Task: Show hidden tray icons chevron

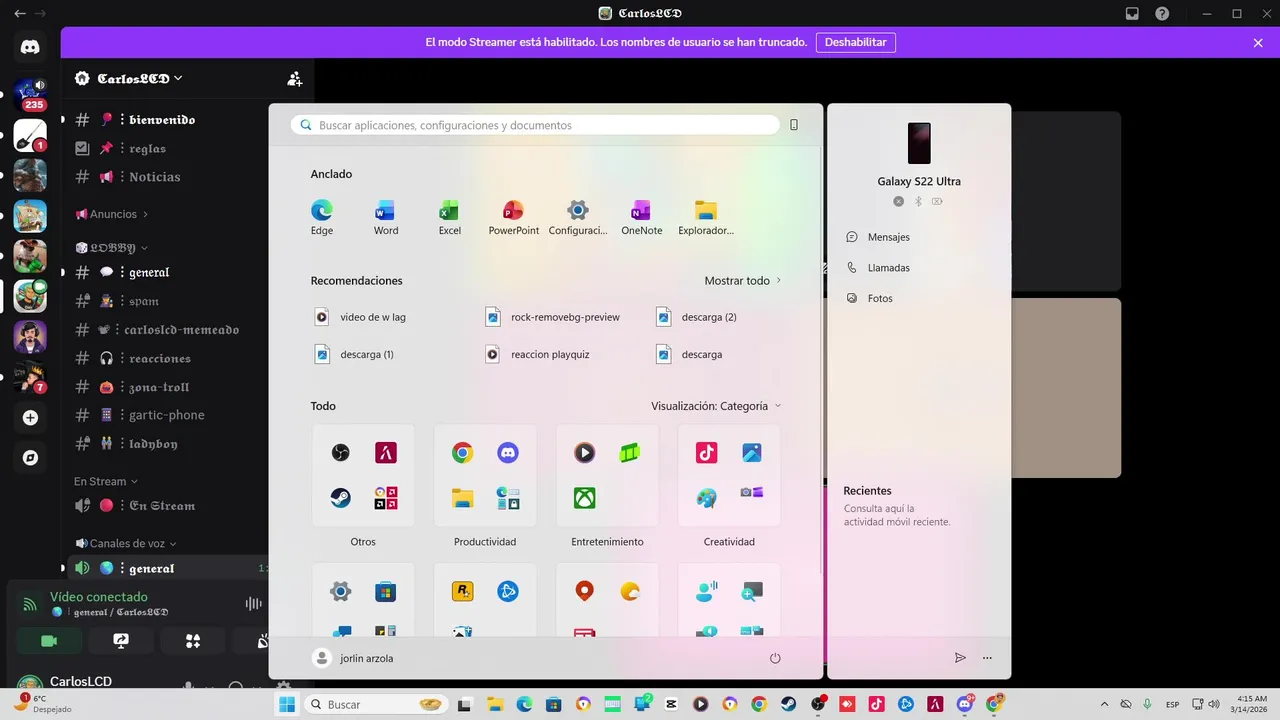Action: pyautogui.click(x=1104, y=704)
